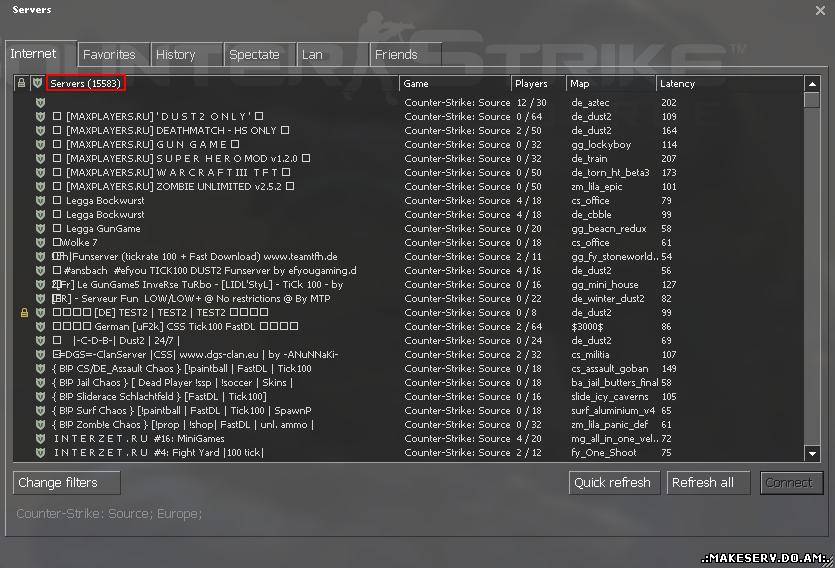Image resolution: width=835 pixels, height=568 pixels.
Task: Sort by the Players column header
Action: (538, 84)
